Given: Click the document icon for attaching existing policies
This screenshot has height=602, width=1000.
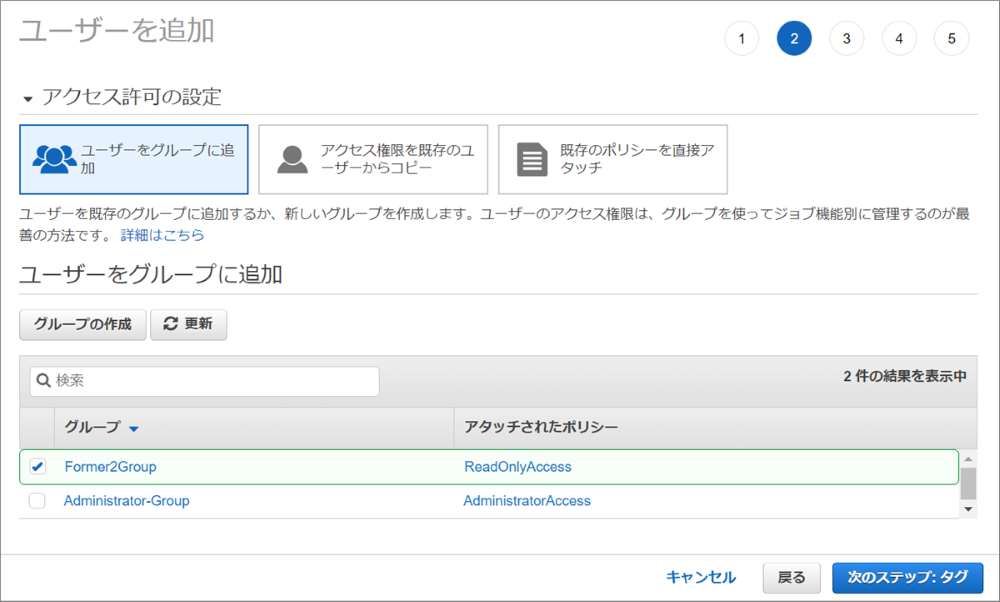Looking at the screenshot, I should click(532, 159).
